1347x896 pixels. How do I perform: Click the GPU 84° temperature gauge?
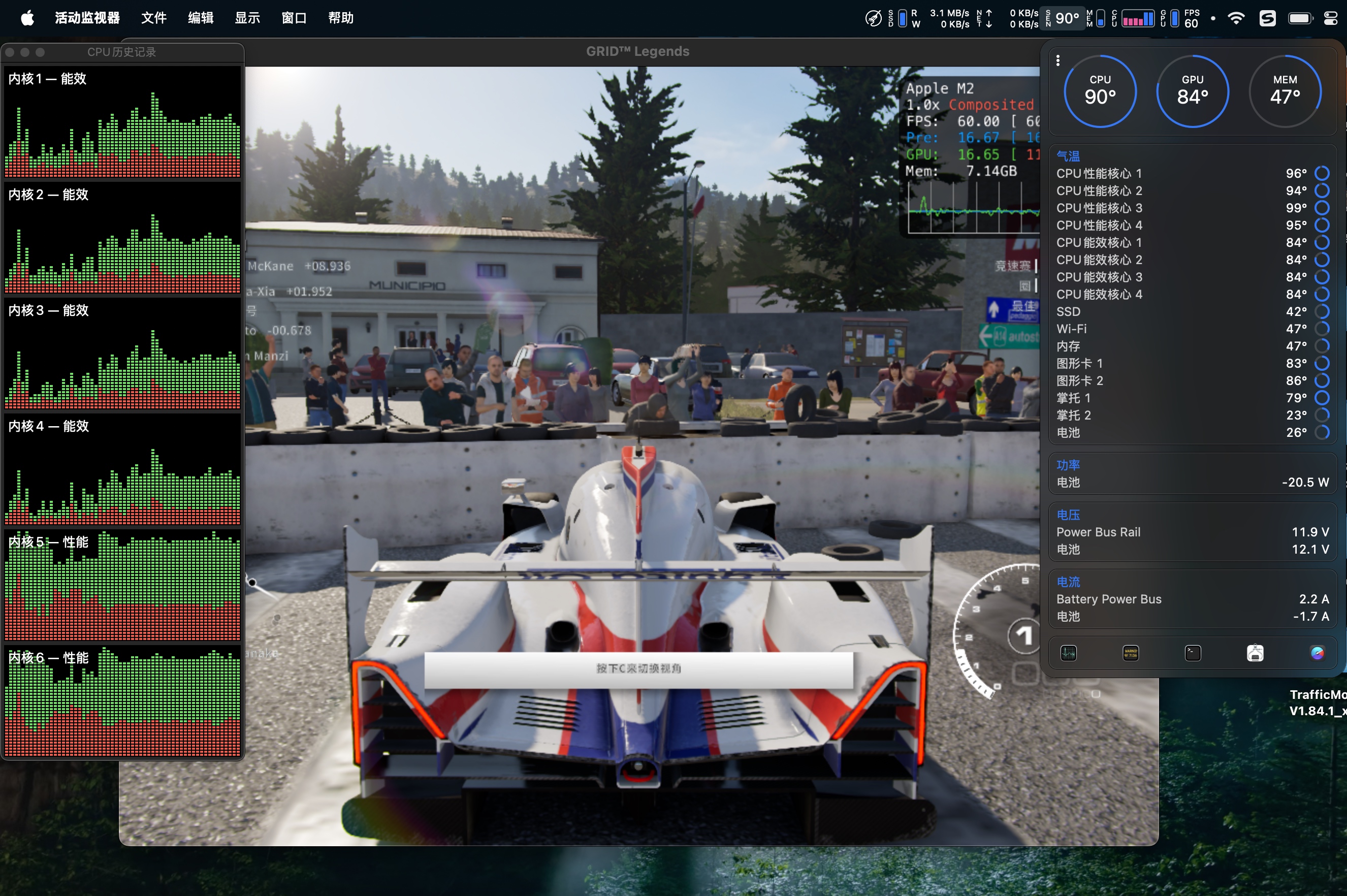pos(1193,91)
